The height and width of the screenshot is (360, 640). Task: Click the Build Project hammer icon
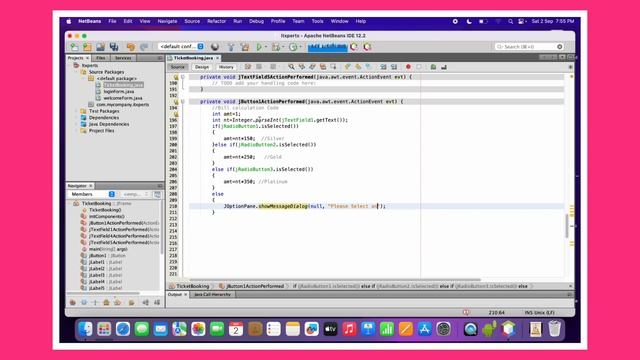click(x=231, y=47)
